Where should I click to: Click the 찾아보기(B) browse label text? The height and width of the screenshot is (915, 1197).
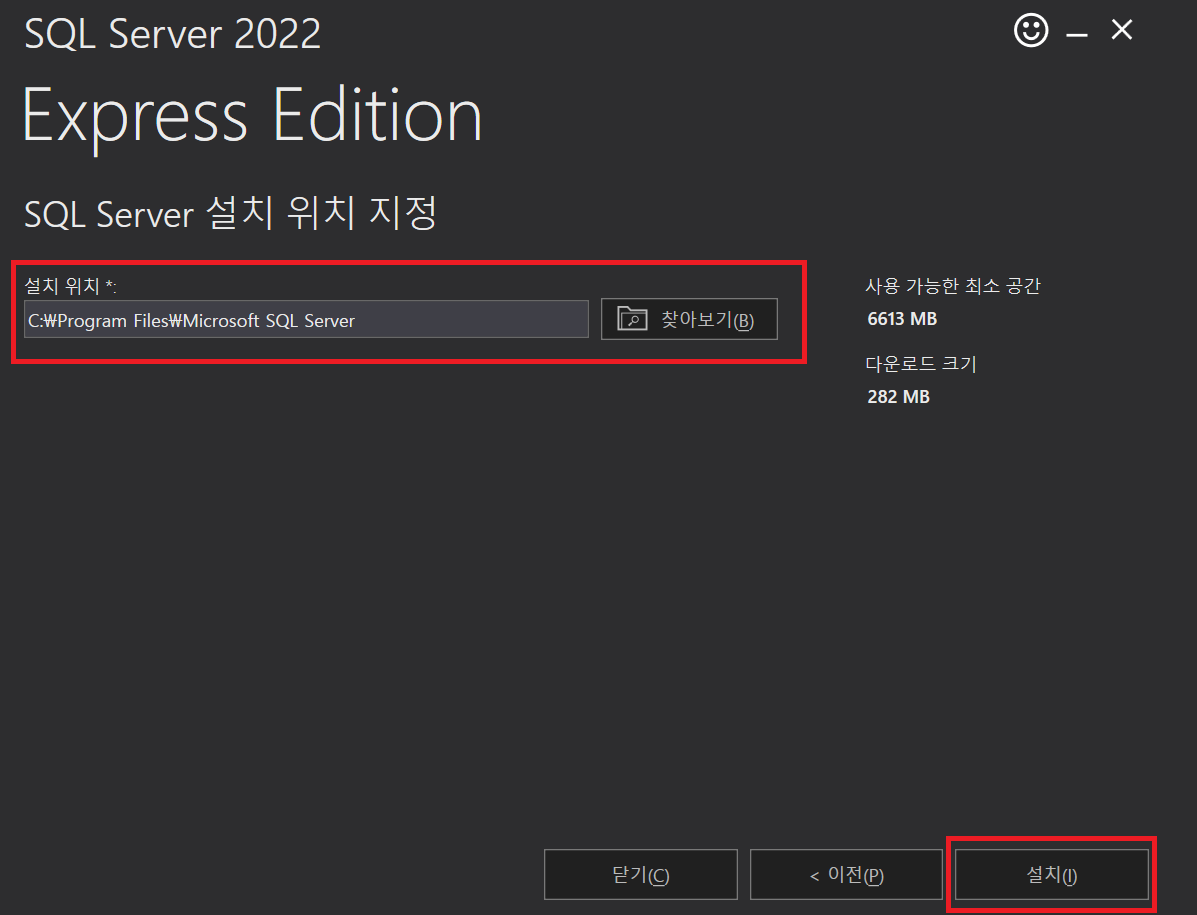tap(708, 320)
